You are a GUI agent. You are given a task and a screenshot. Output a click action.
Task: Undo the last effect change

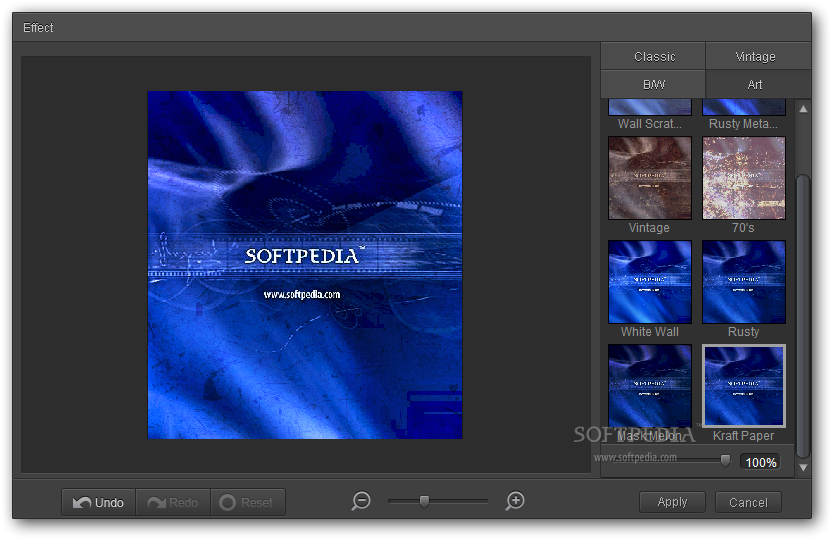click(98, 502)
